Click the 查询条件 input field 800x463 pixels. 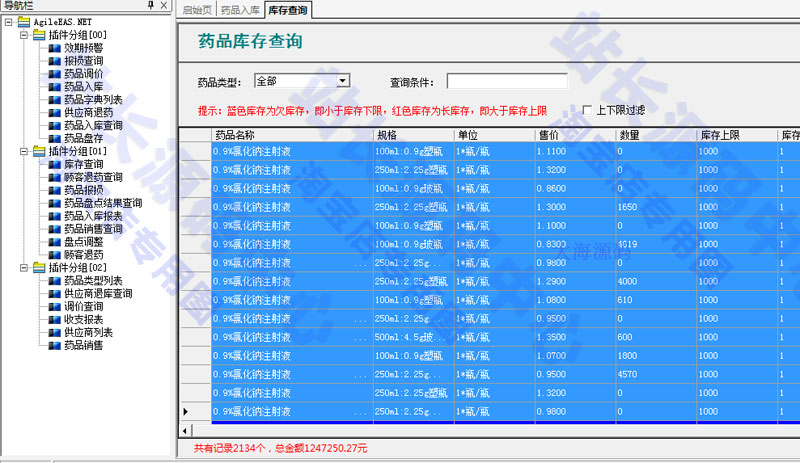pos(507,81)
